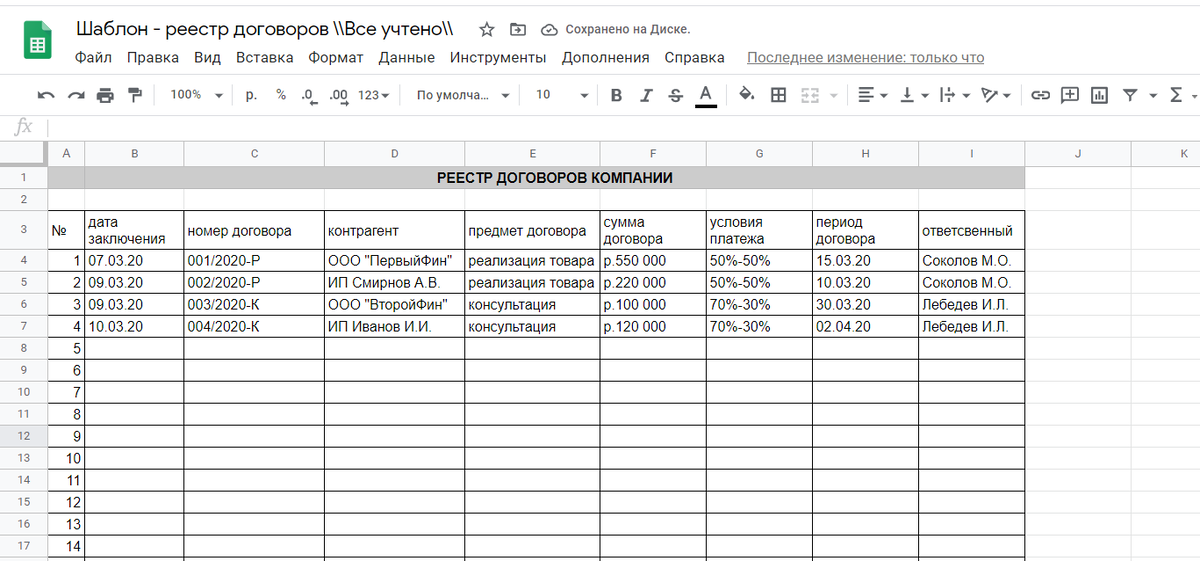Open the Вставка menu
This screenshot has width=1200, height=561.
tap(264, 58)
